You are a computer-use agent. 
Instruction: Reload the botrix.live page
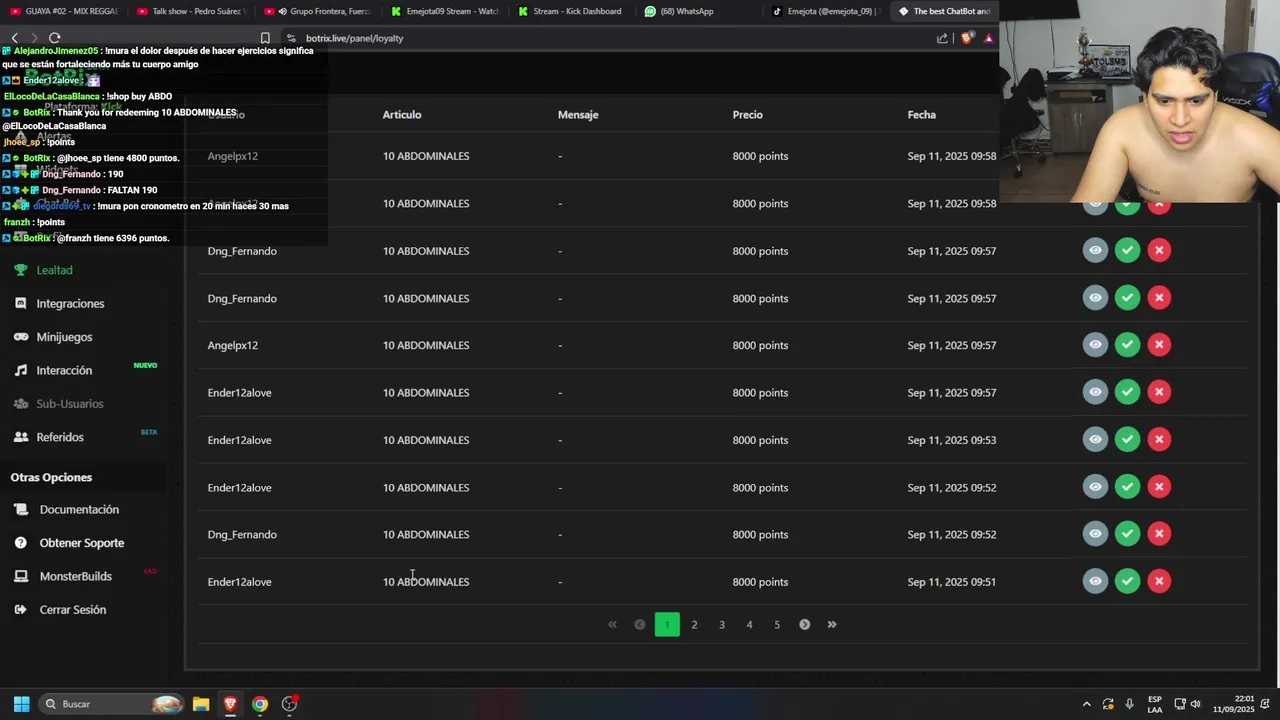point(55,38)
